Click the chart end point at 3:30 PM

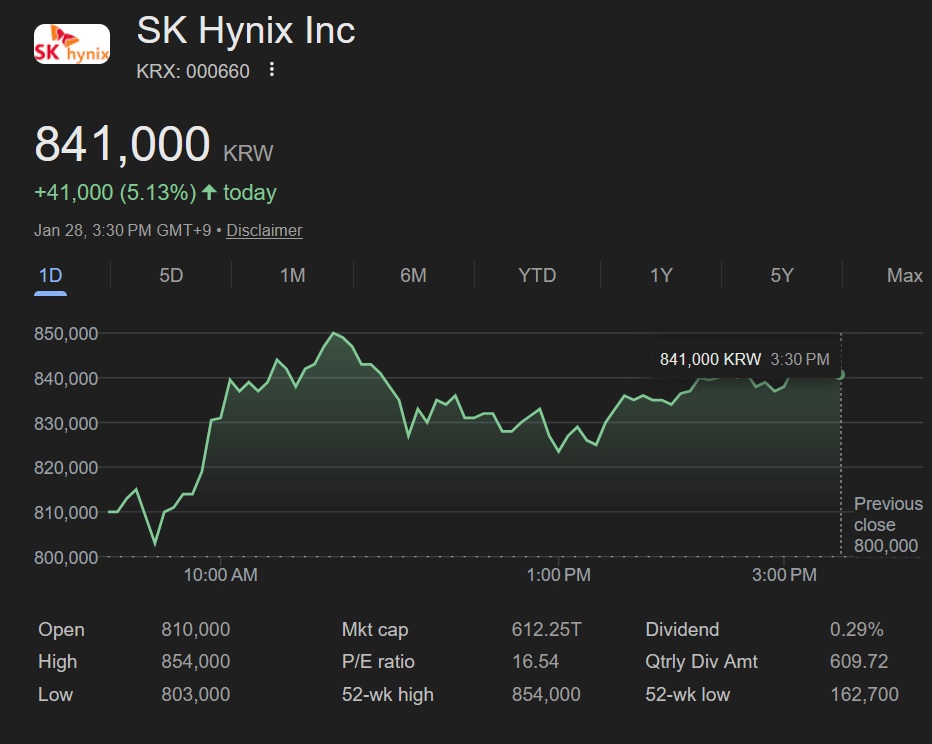[x=840, y=375]
